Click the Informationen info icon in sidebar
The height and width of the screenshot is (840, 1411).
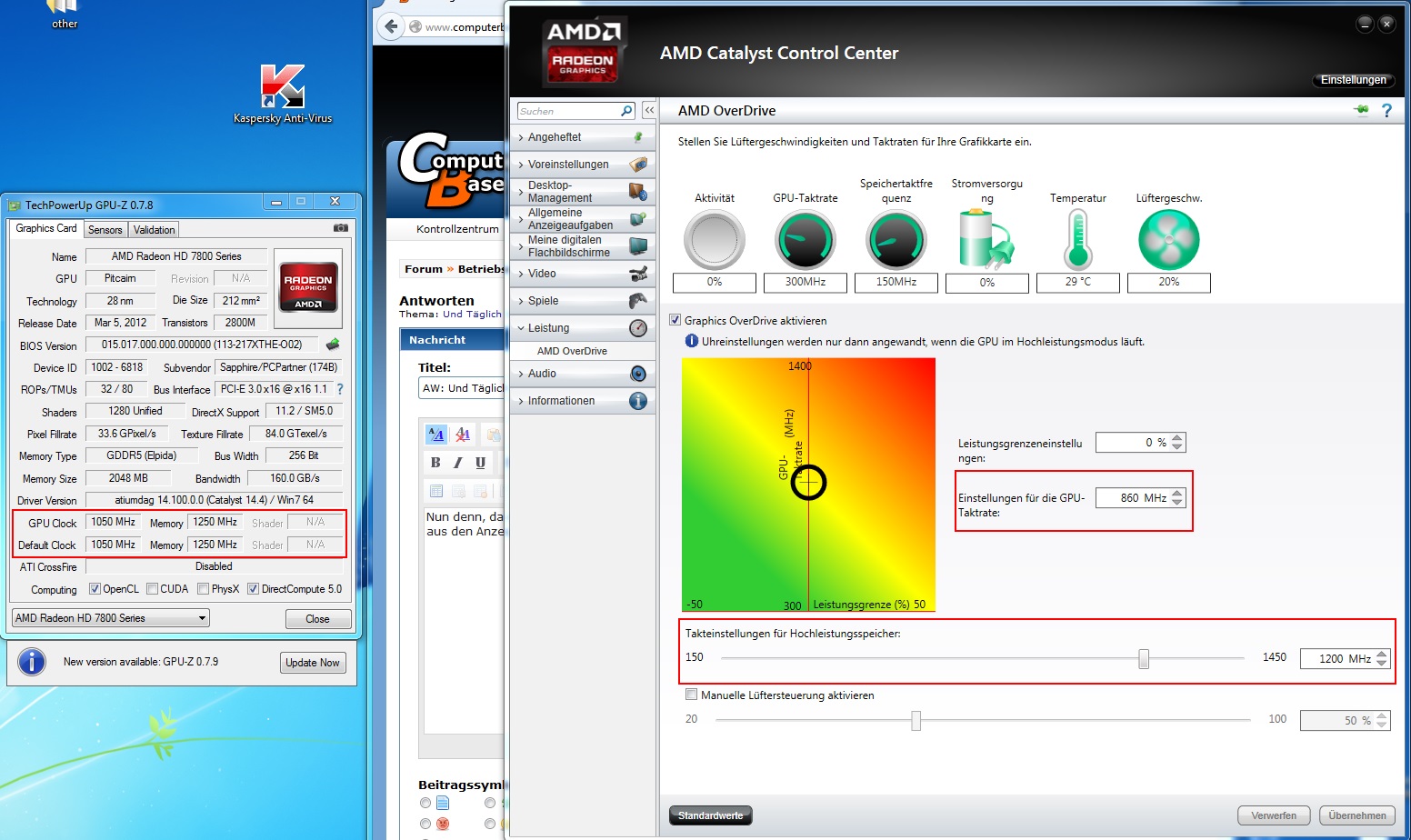(x=638, y=401)
